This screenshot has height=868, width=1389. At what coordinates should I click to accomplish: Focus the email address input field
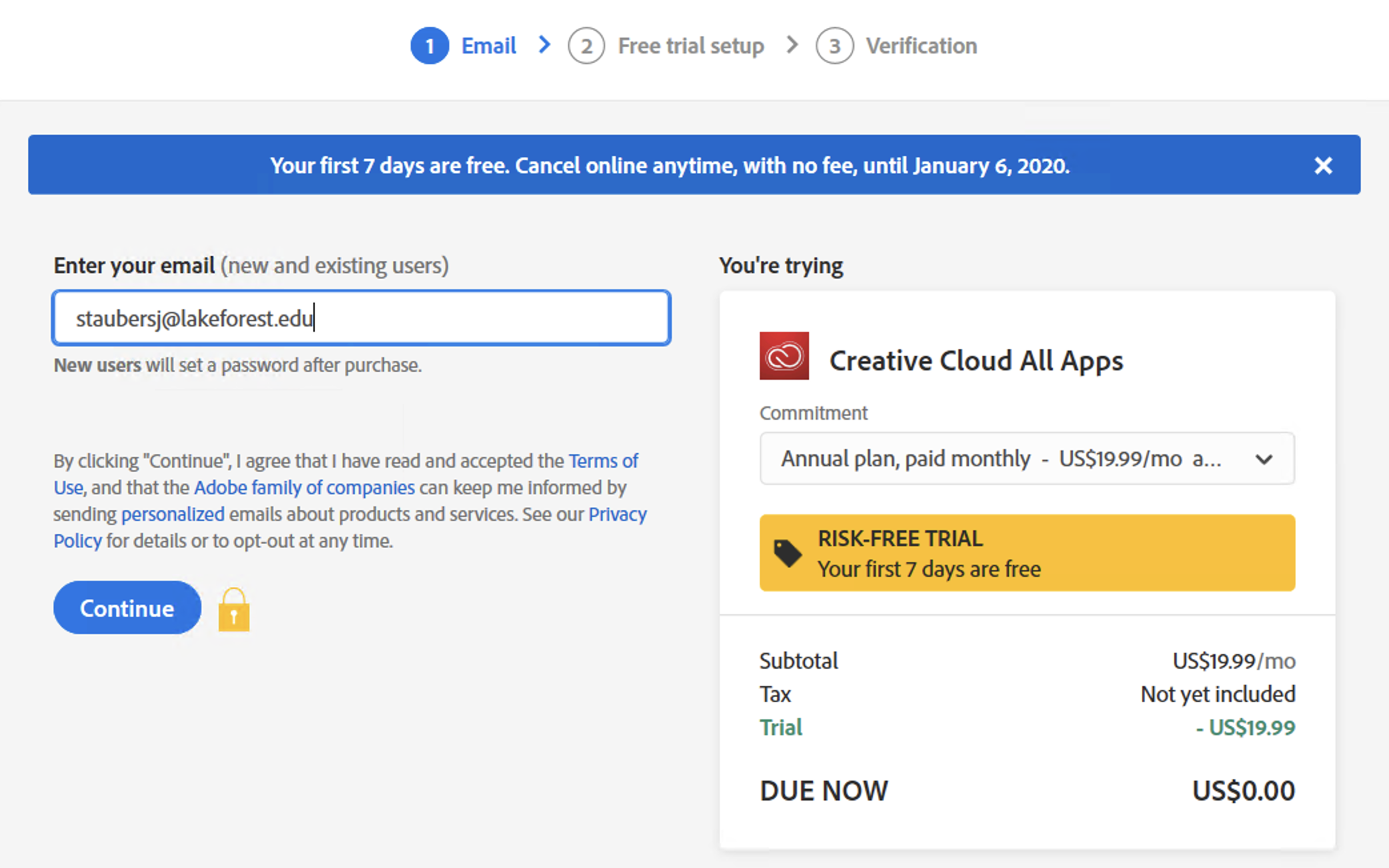pyautogui.click(x=361, y=318)
